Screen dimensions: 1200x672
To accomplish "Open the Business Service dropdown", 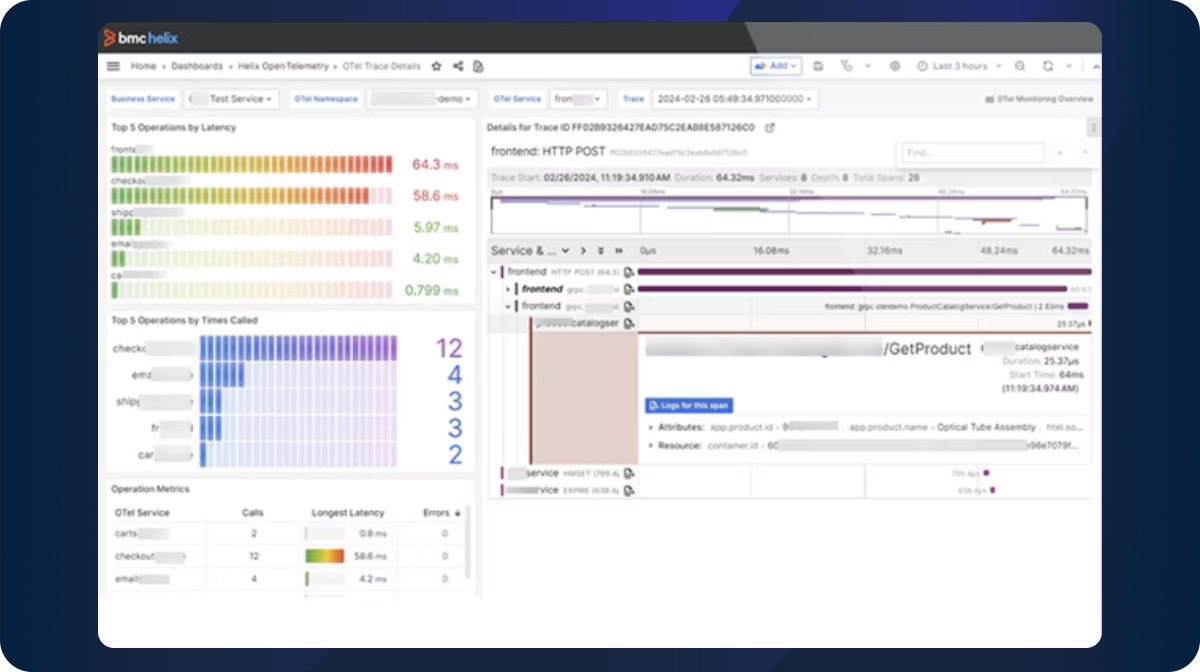I will click(x=230, y=99).
